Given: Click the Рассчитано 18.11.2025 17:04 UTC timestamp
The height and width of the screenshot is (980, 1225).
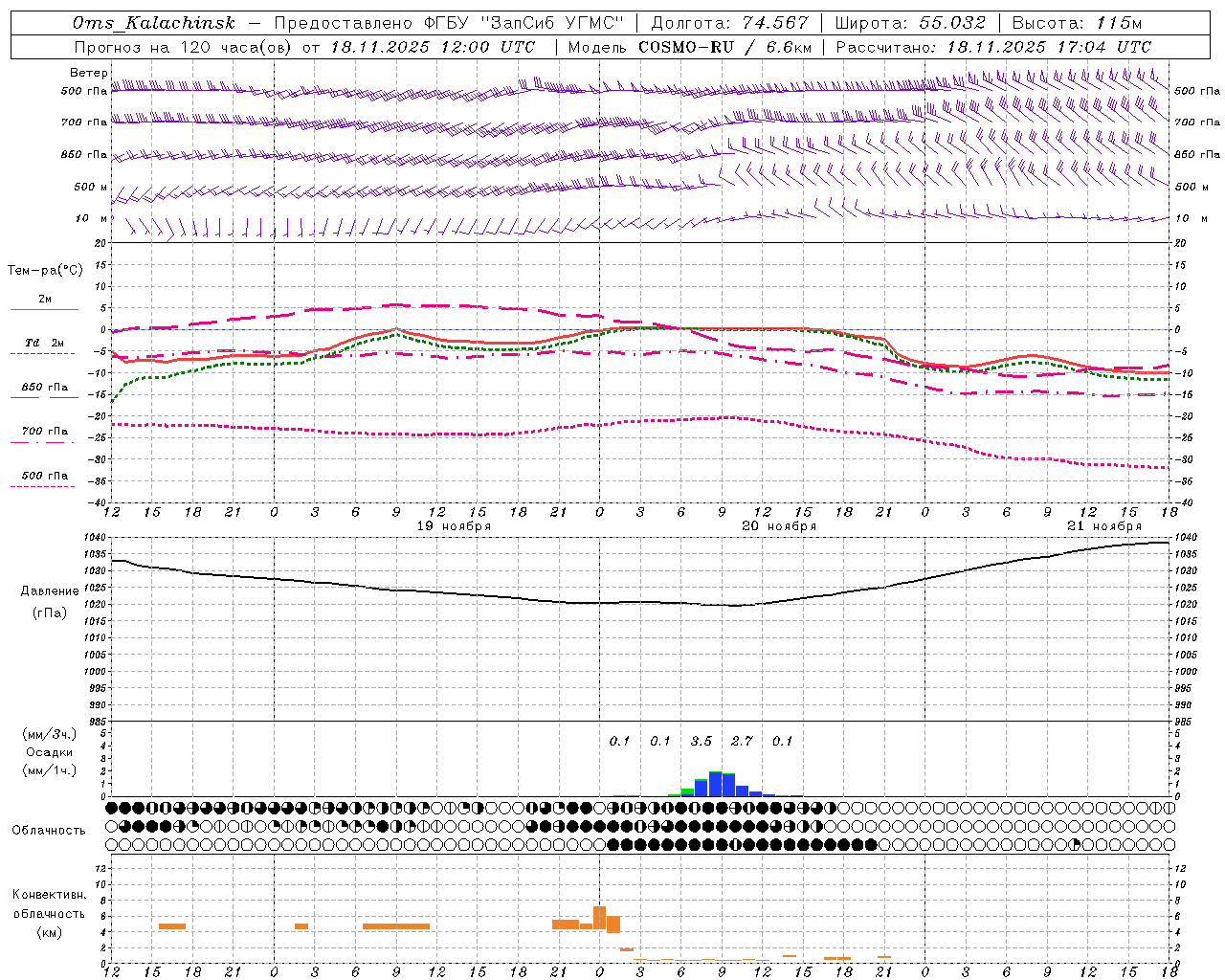Looking at the screenshot, I should (993, 47).
